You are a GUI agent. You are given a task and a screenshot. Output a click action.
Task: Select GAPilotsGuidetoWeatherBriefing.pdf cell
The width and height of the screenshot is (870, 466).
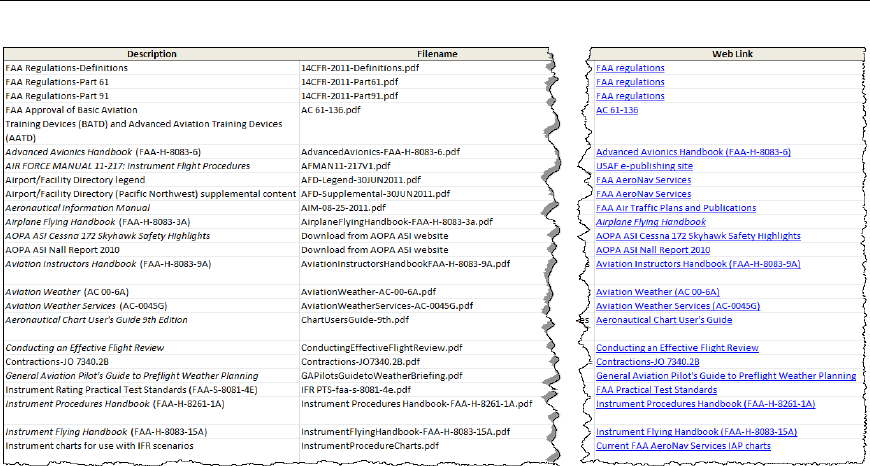(381, 376)
